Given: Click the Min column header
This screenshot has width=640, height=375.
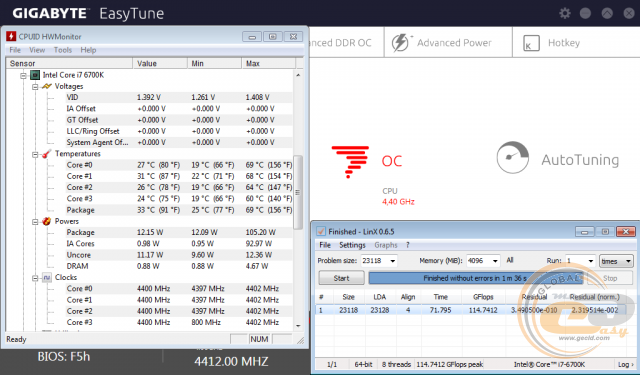Looking at the screenshot, I should coord(214,63).
